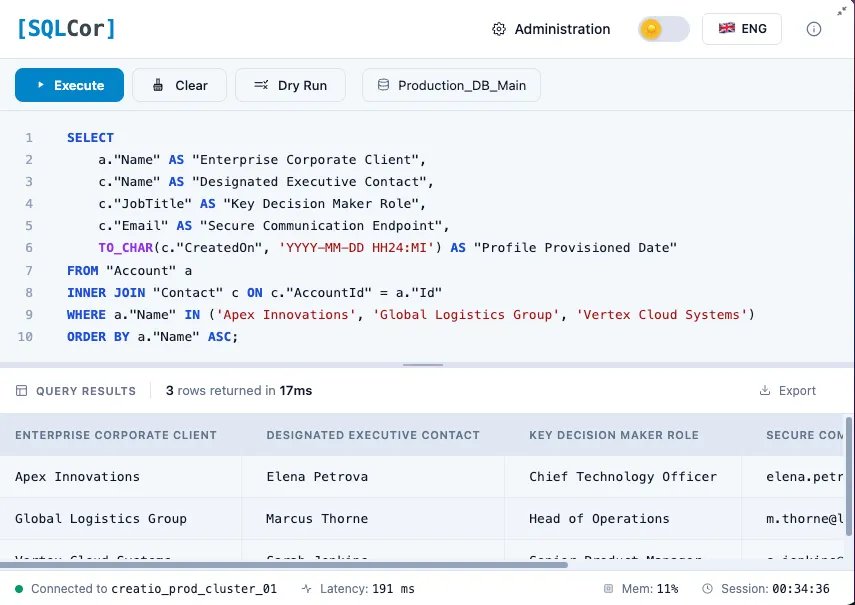This screenshot has width=855, height=605.
Task: Click the Administration label
Action: pos(562,29)
